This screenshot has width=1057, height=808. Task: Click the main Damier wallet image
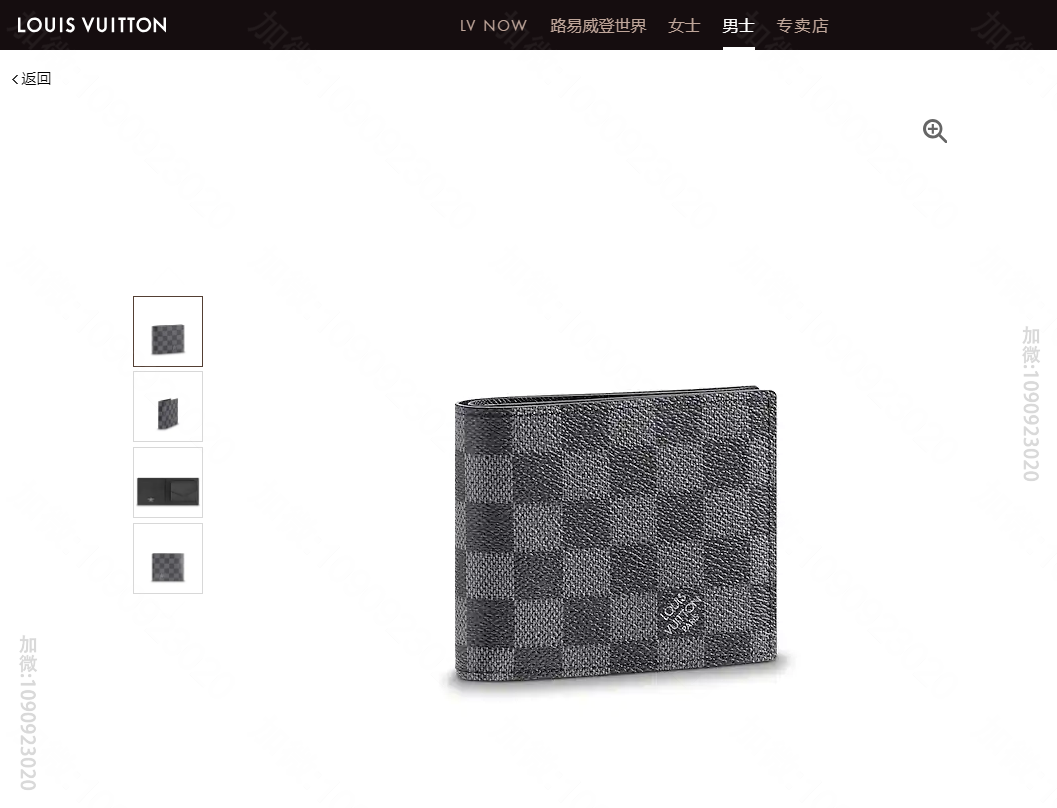[615, 534]
